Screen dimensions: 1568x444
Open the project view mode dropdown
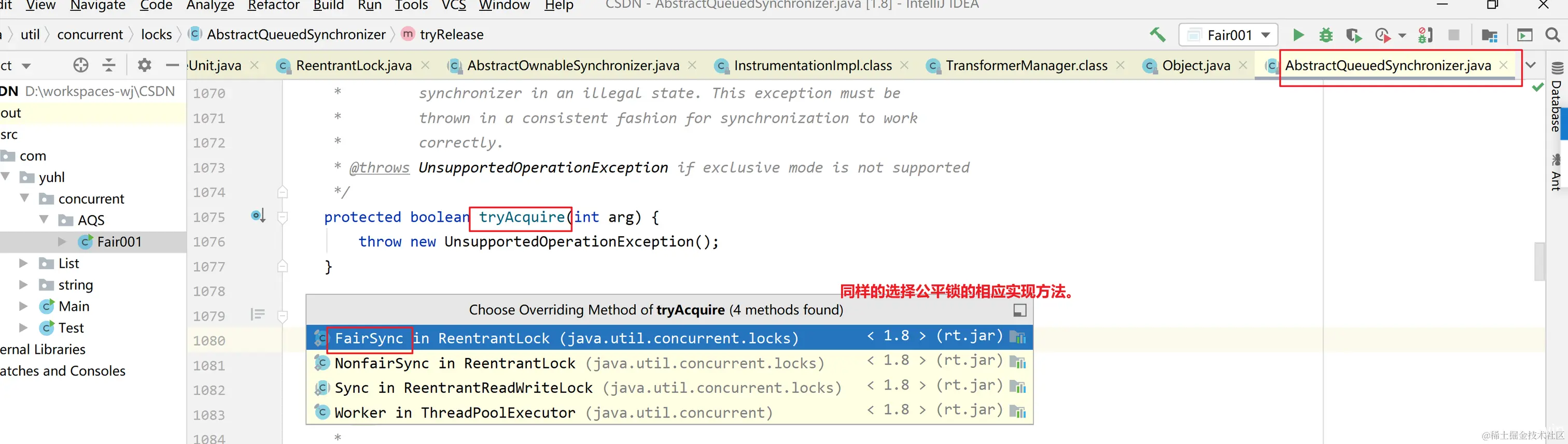point(25,66)
